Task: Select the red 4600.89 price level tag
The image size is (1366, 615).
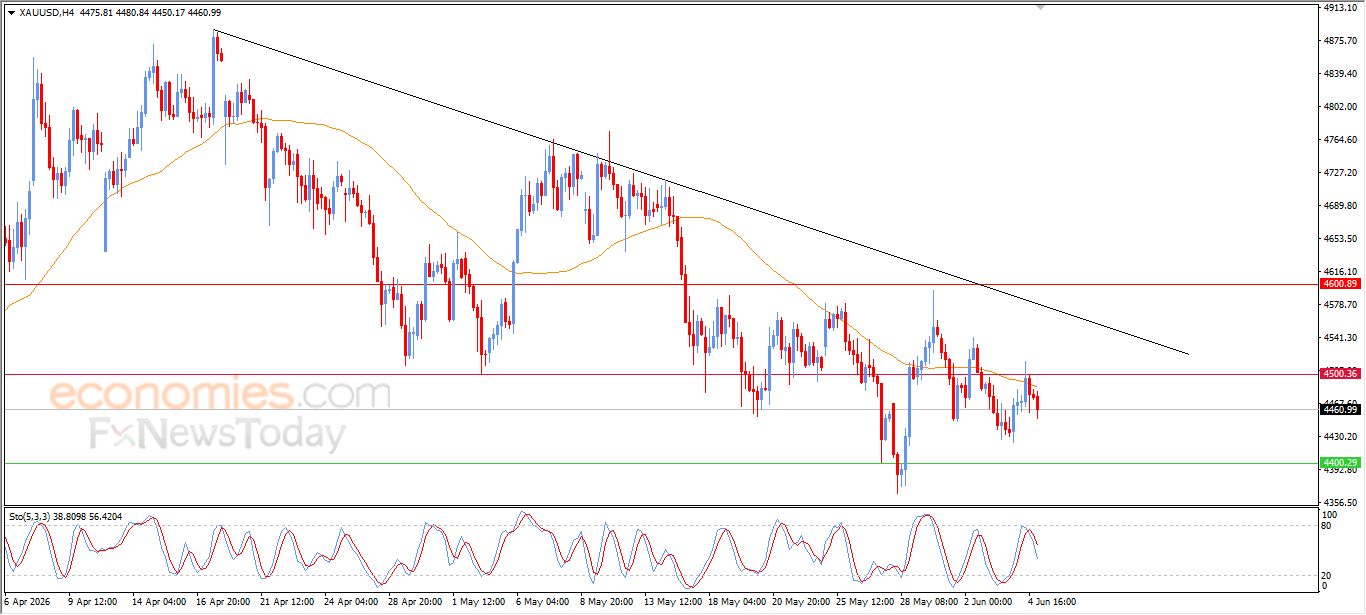Action: point(1340,284)
